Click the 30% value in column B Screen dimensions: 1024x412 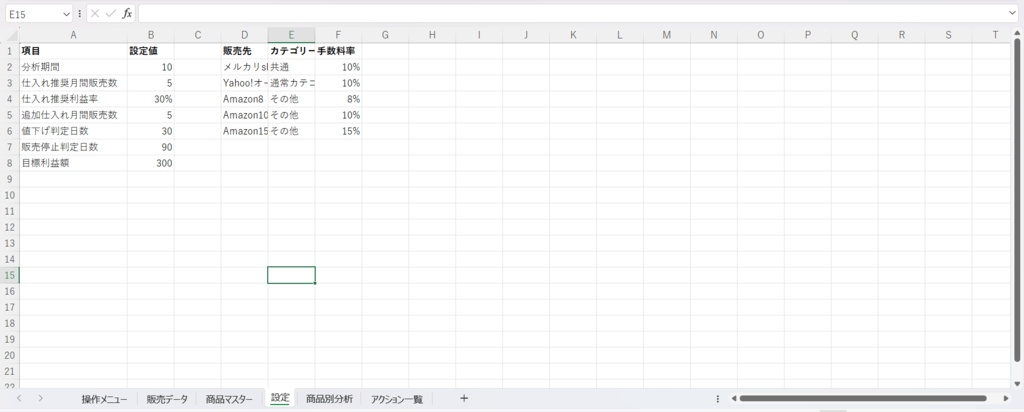[x=150, y=99]
